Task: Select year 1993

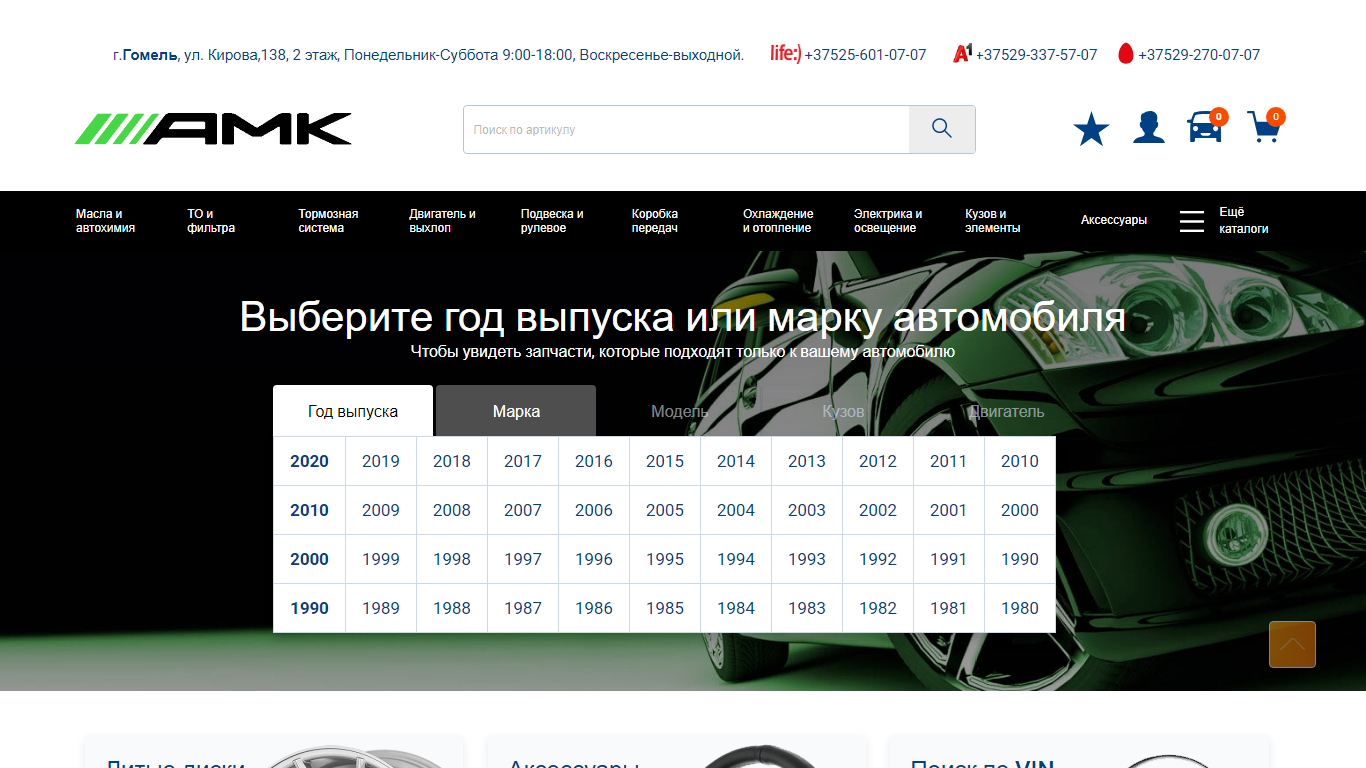Action: tap(806, 559)
